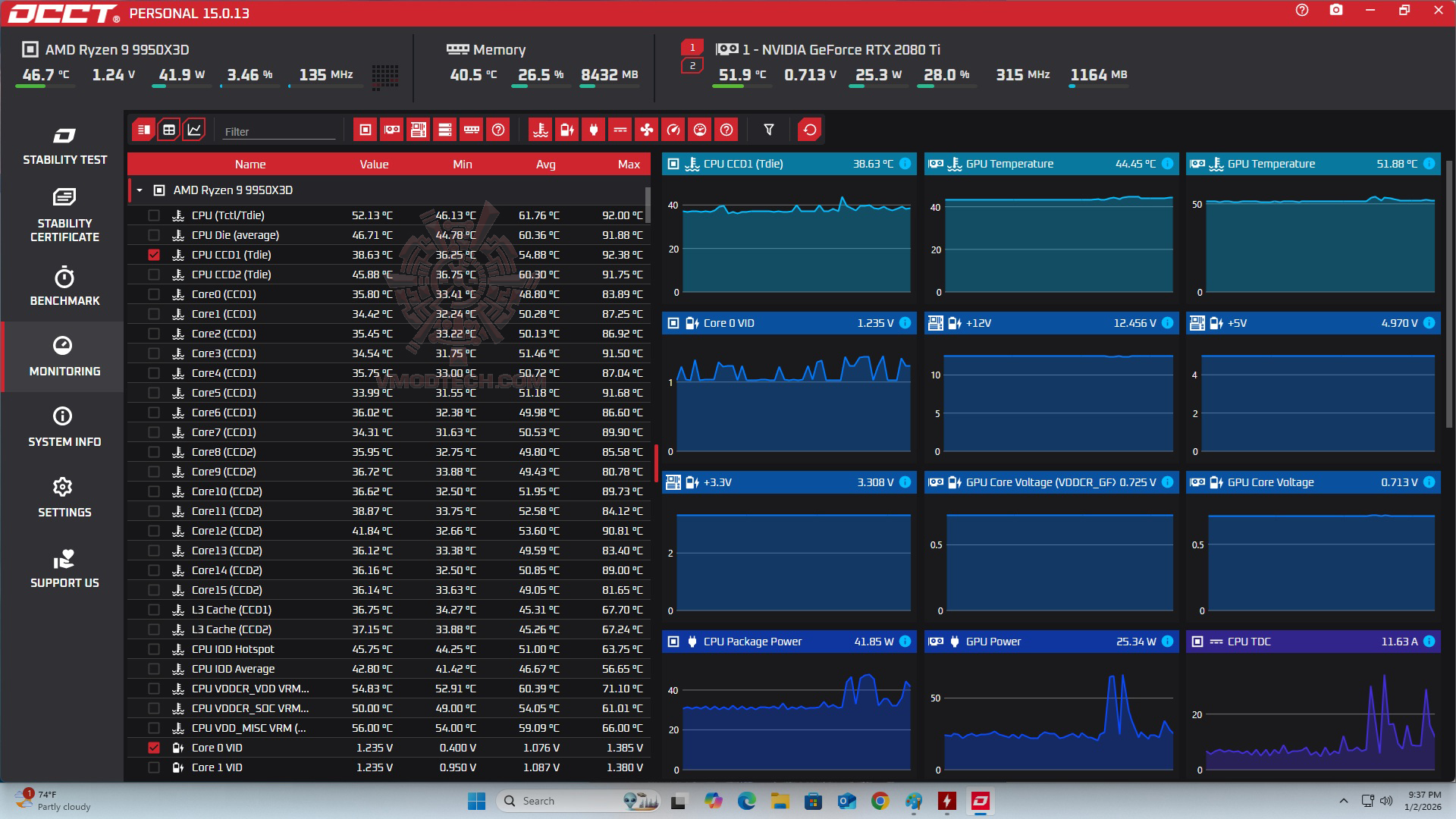Open the Stability Test section
This screenshot has height=819, width=1456.
[x=64, y=146]
